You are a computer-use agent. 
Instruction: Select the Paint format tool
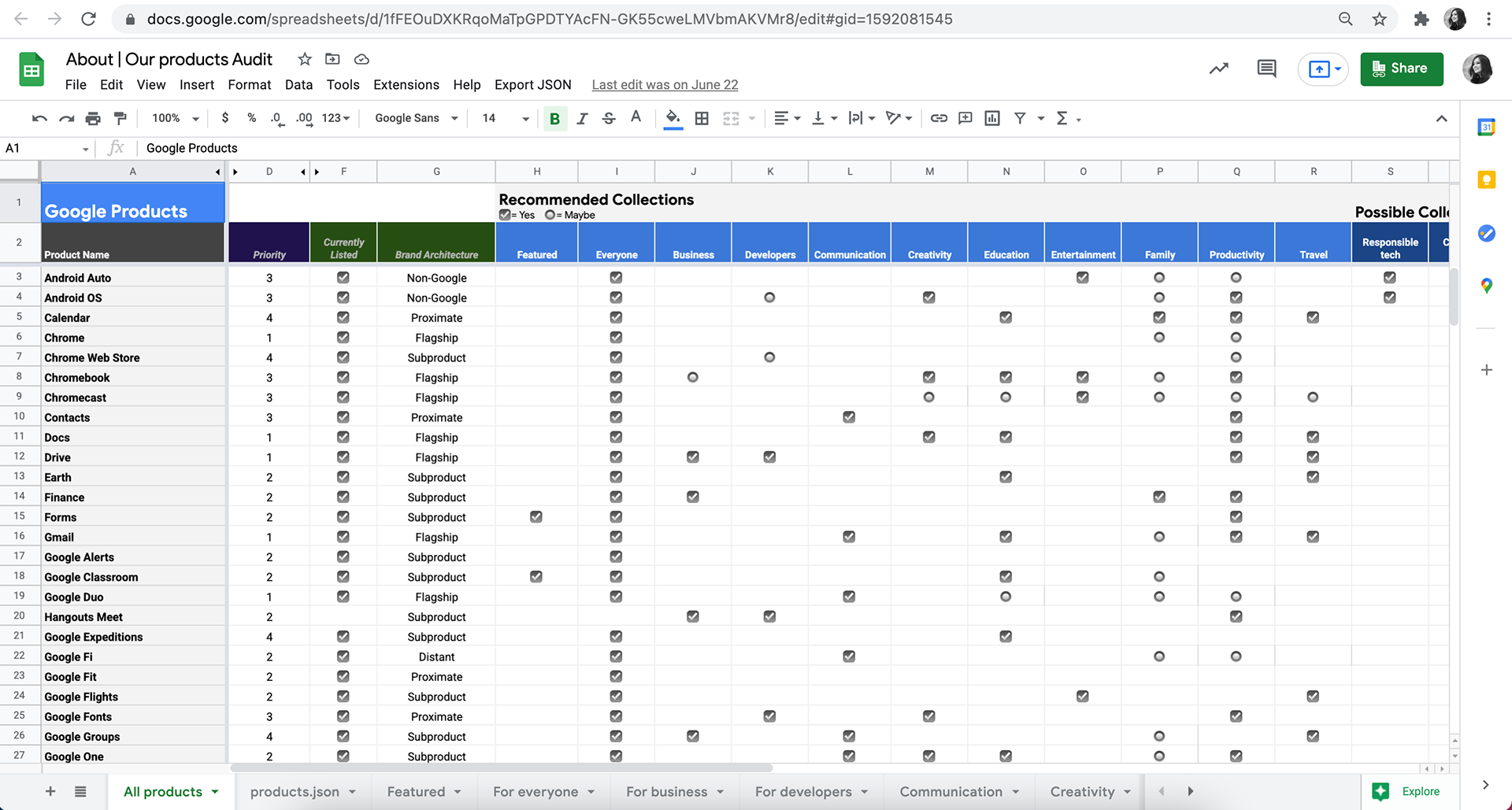(x=120, y=118)
